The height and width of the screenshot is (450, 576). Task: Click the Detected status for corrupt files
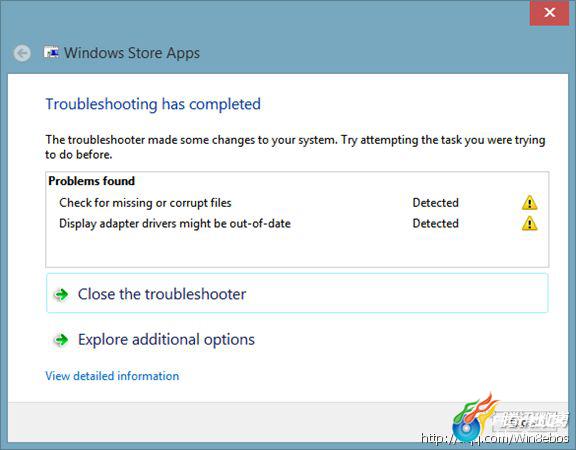tap(435, 203)
